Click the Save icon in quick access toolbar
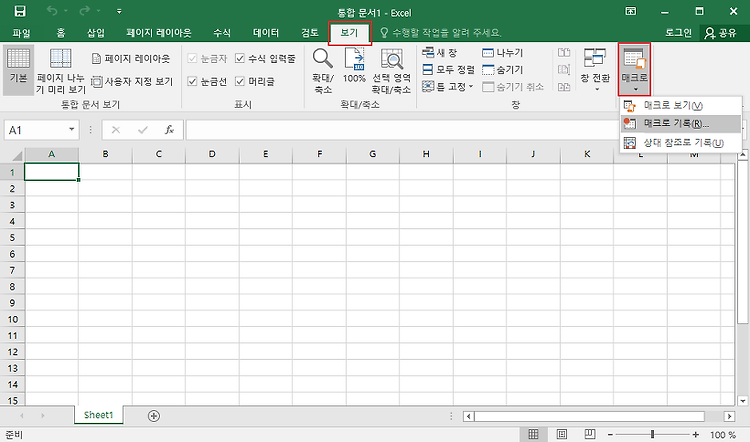750x442 pixels. 20,11
